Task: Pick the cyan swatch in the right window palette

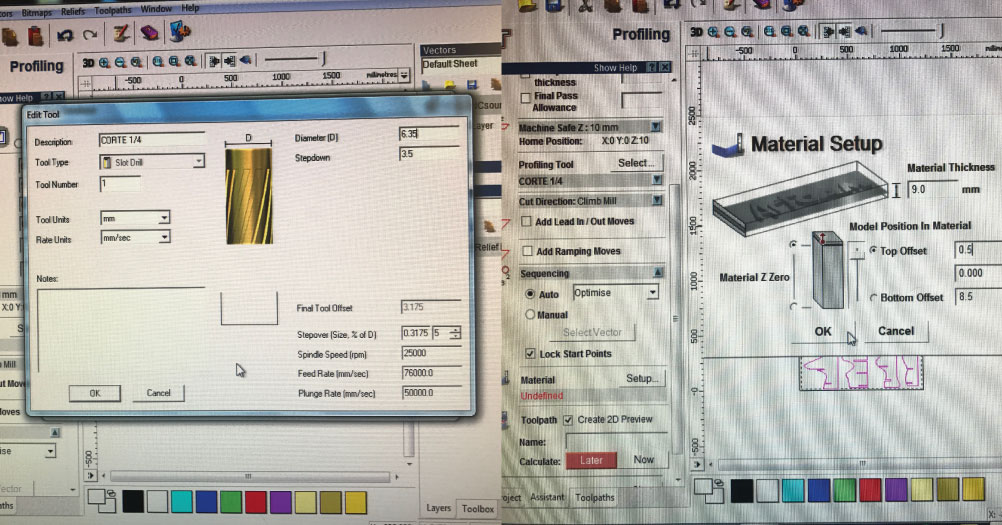Action: (793, 490)
